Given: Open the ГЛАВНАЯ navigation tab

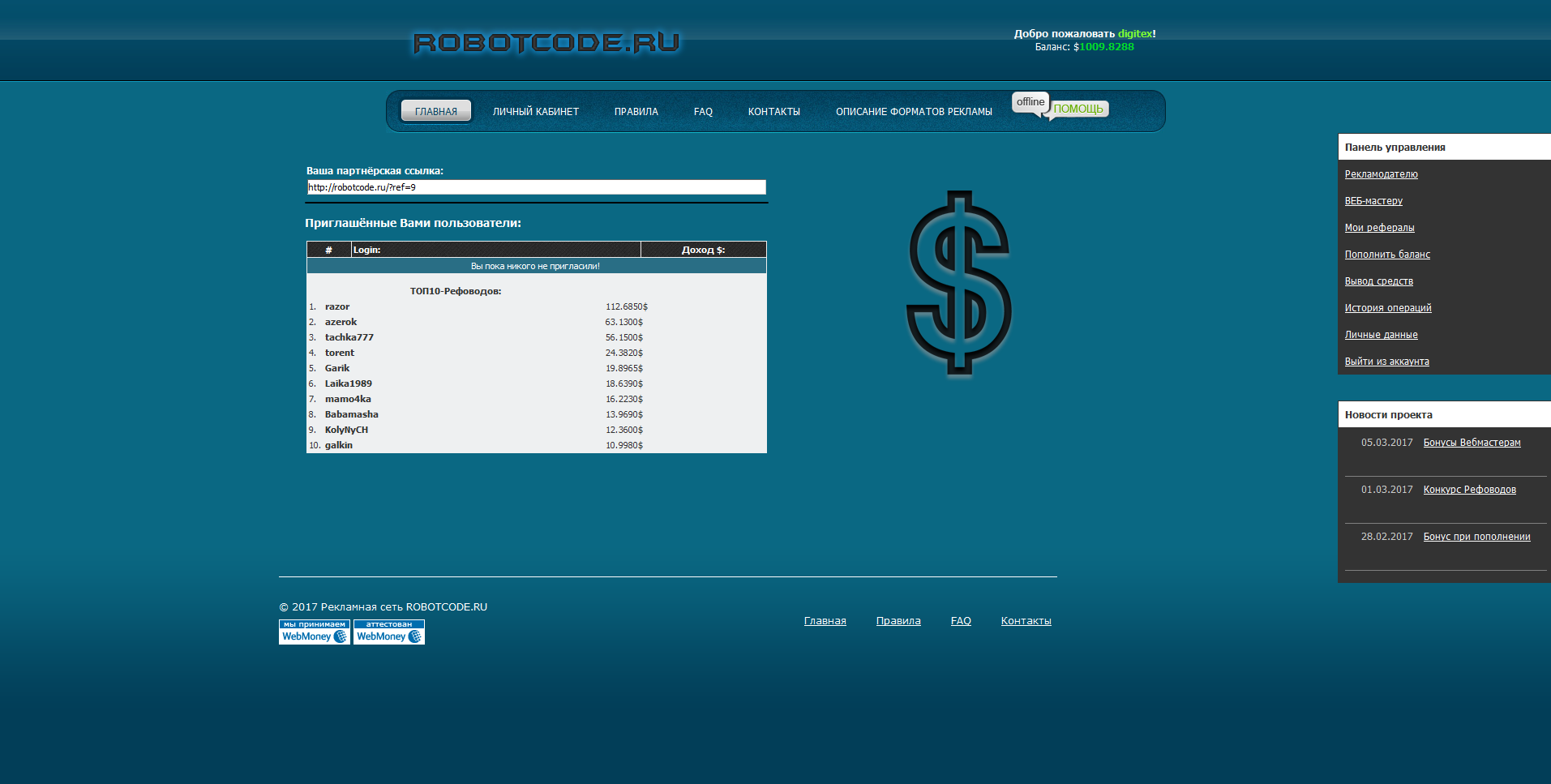Looking at the screenshot, I should 436,112.
